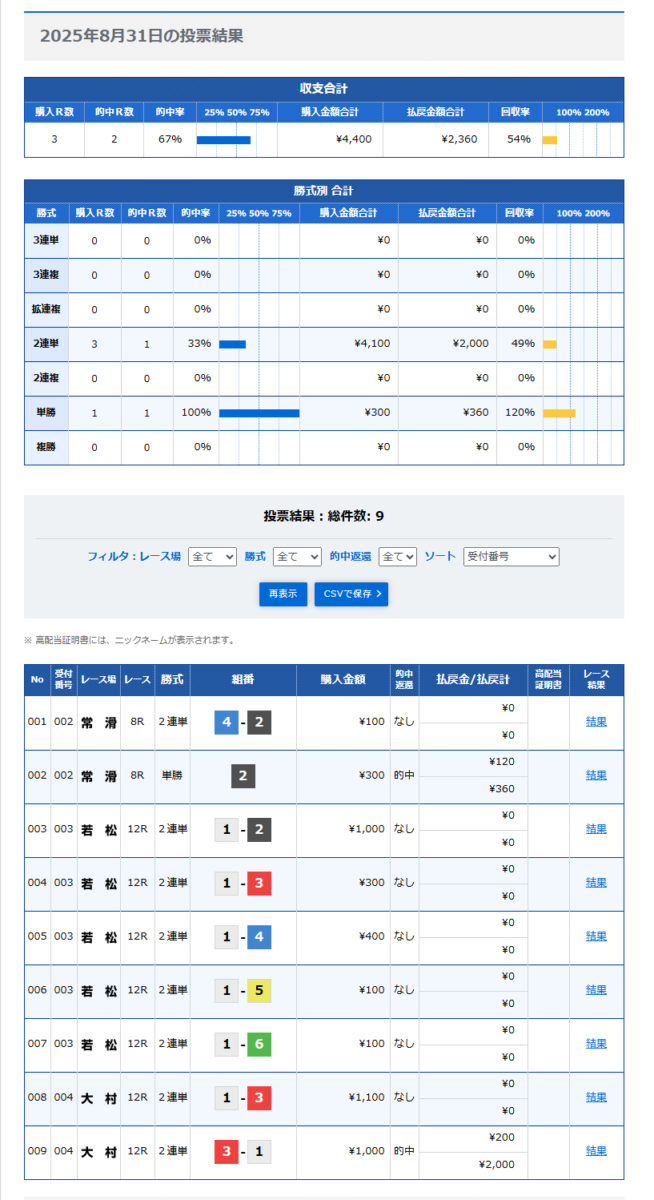Click the black 2 badge in the 単勝 row 002
This screenshot has height=1200, width=654.
(x=243, y=775)
